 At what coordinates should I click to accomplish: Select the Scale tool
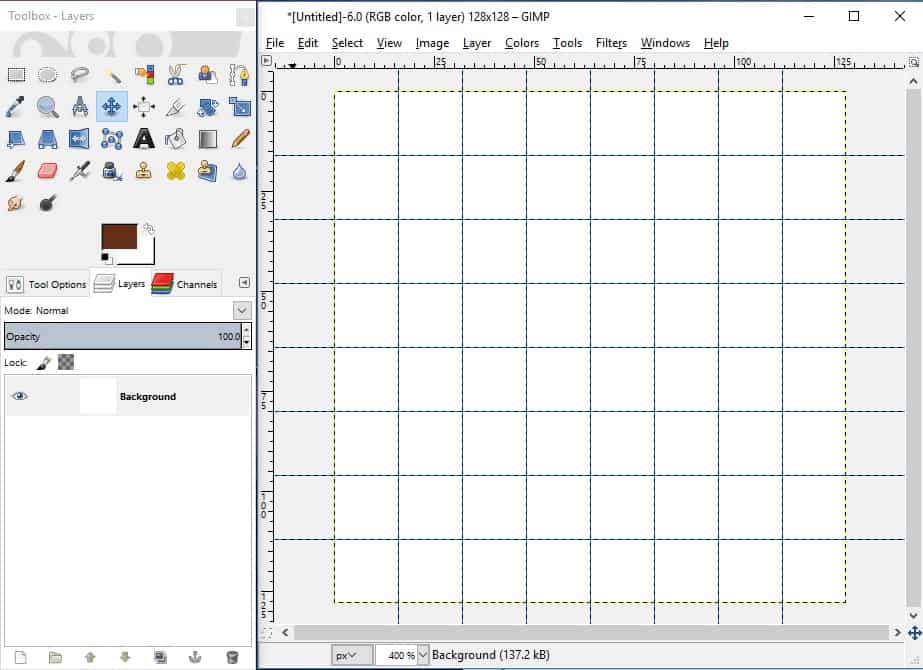240,107
